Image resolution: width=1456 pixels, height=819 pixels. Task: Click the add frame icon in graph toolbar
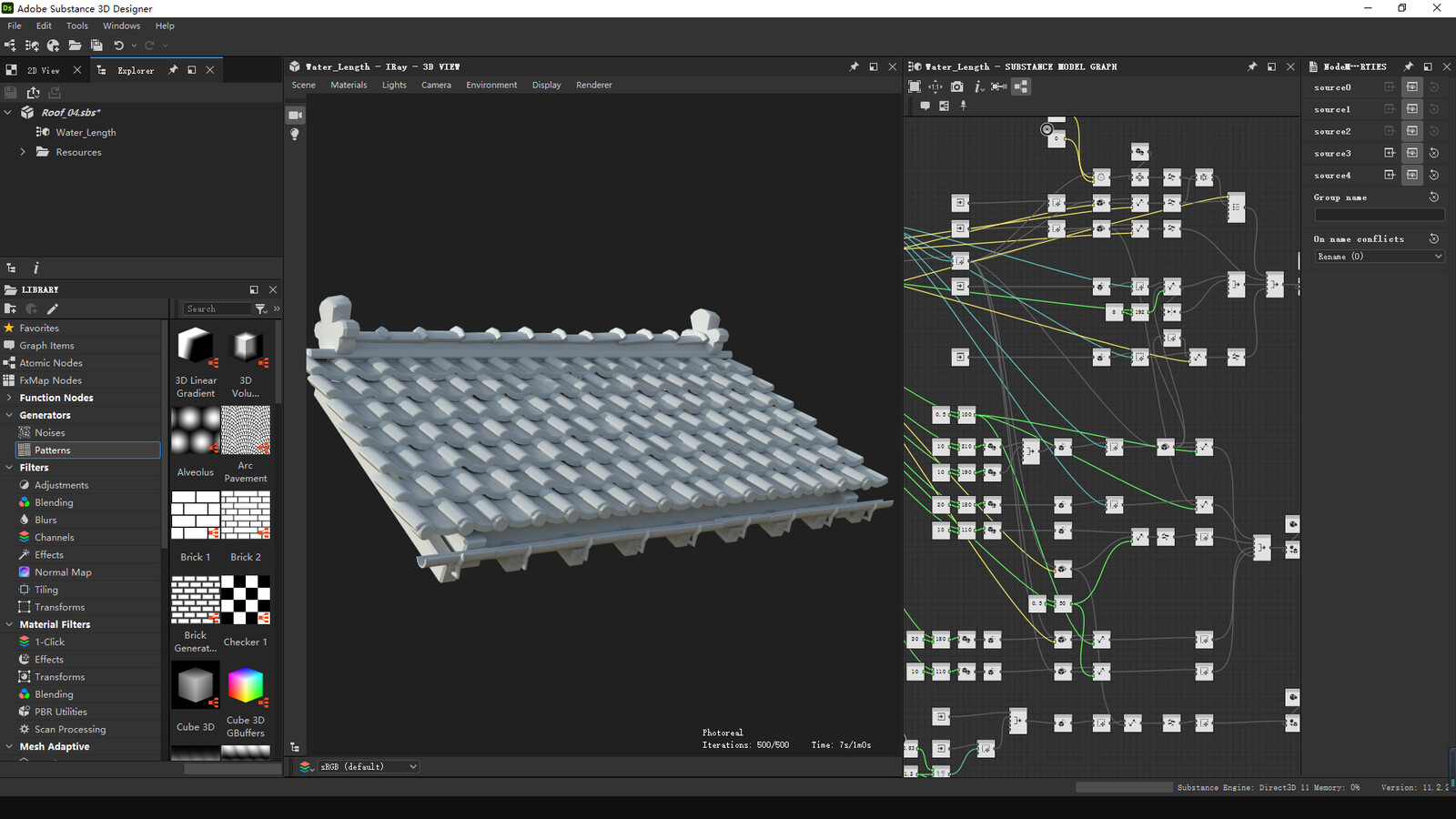(x=945, y=106)
